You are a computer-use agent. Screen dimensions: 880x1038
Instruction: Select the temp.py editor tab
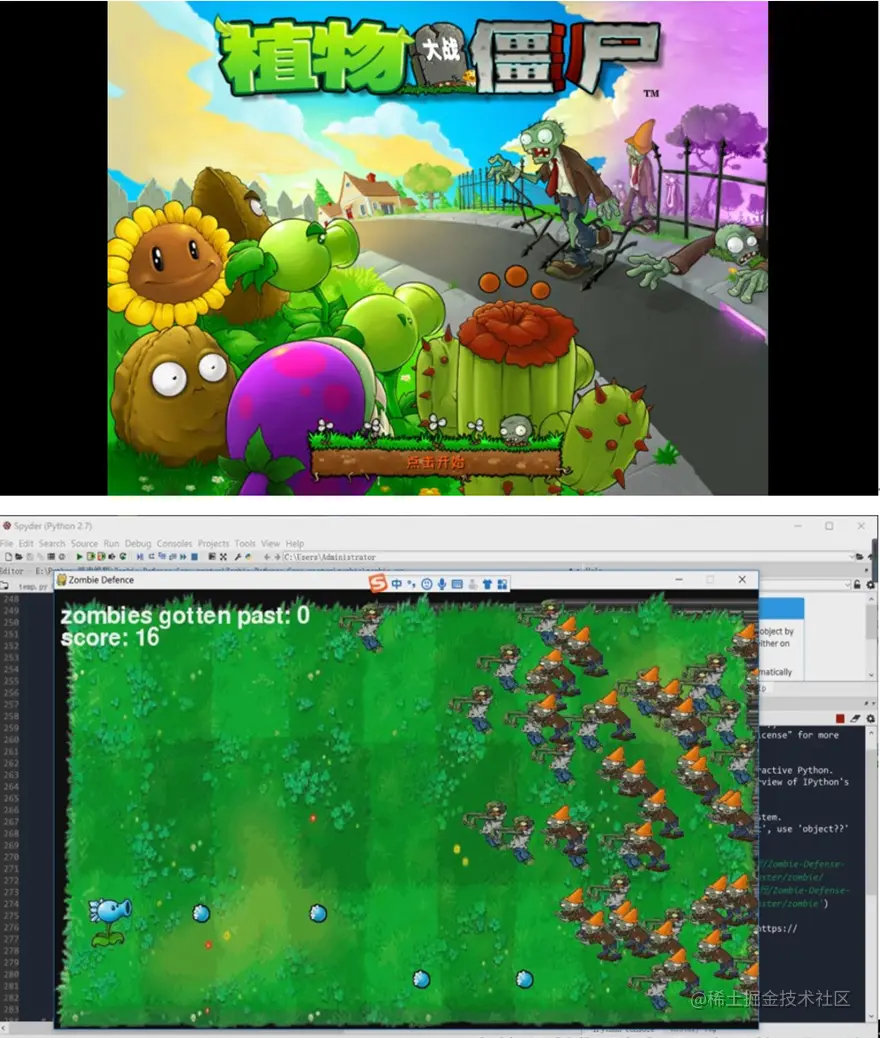click(32, 587)
